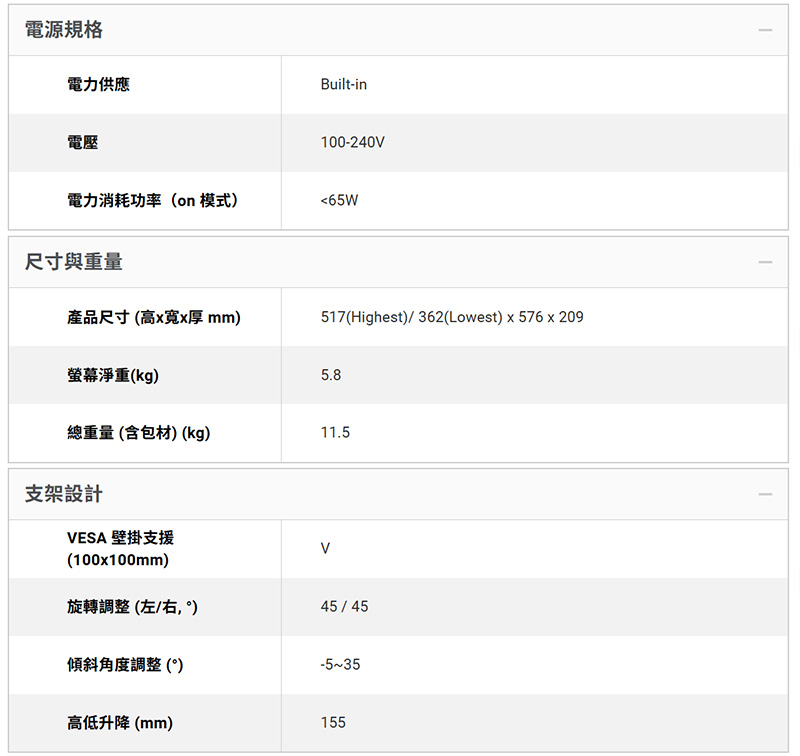Click the 傾斜角度調整 (°) label
800x756 pixels.
[x=125, y=665]
